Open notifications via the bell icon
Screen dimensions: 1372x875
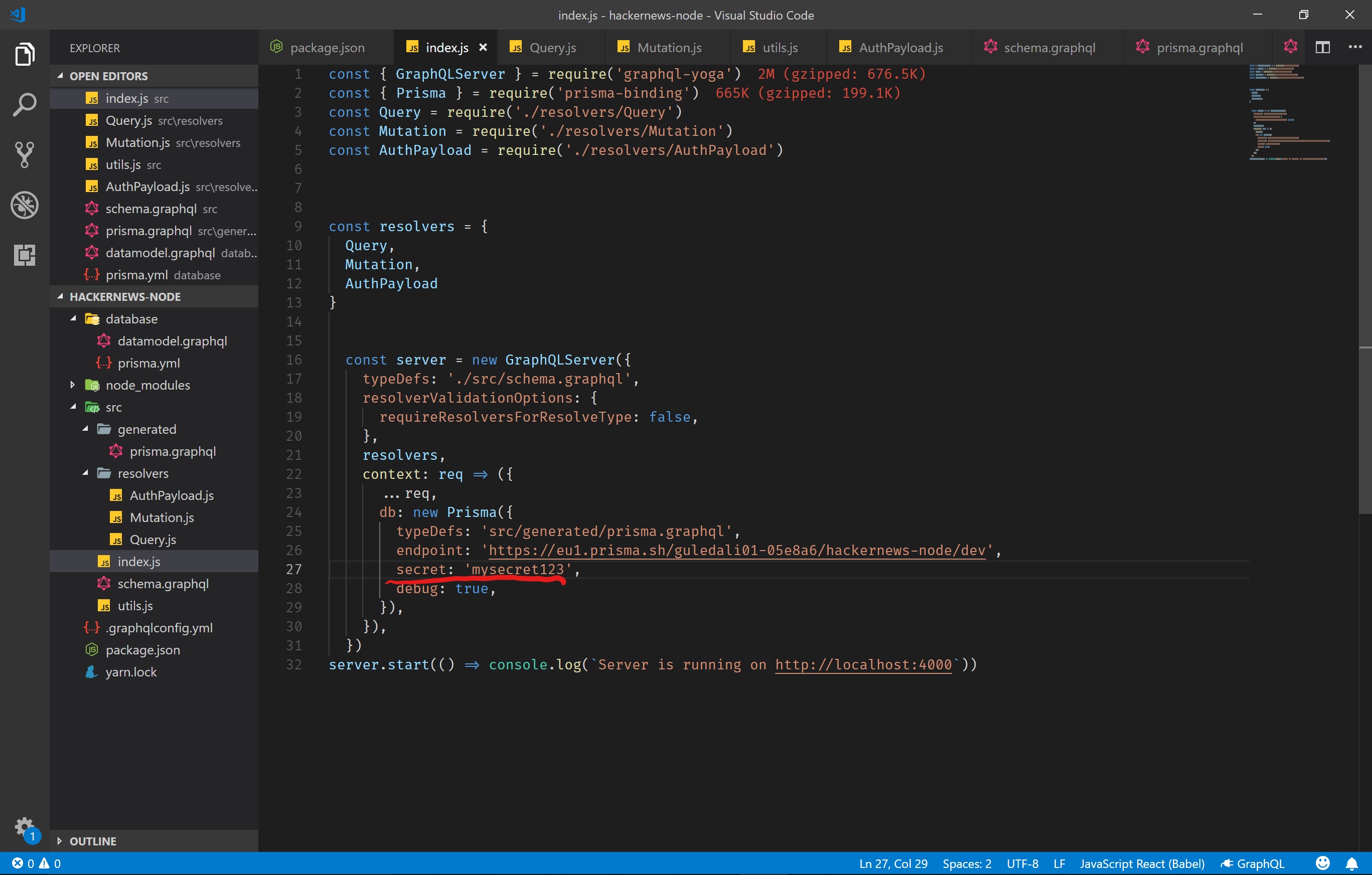(1352, 863)
